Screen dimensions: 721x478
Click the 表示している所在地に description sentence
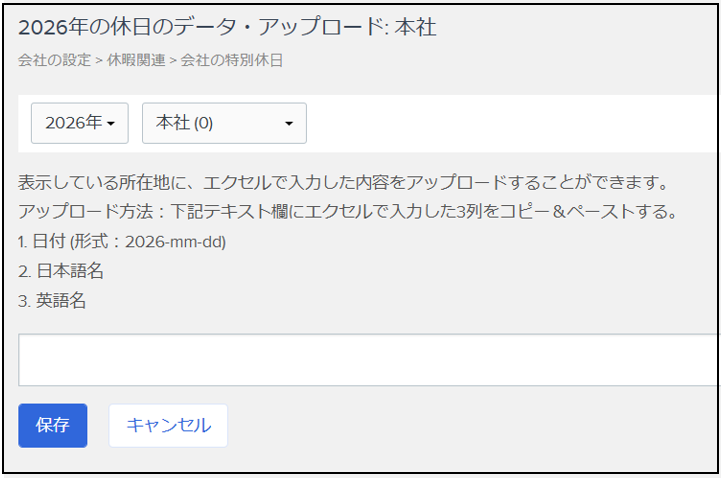tap(343, 182)
